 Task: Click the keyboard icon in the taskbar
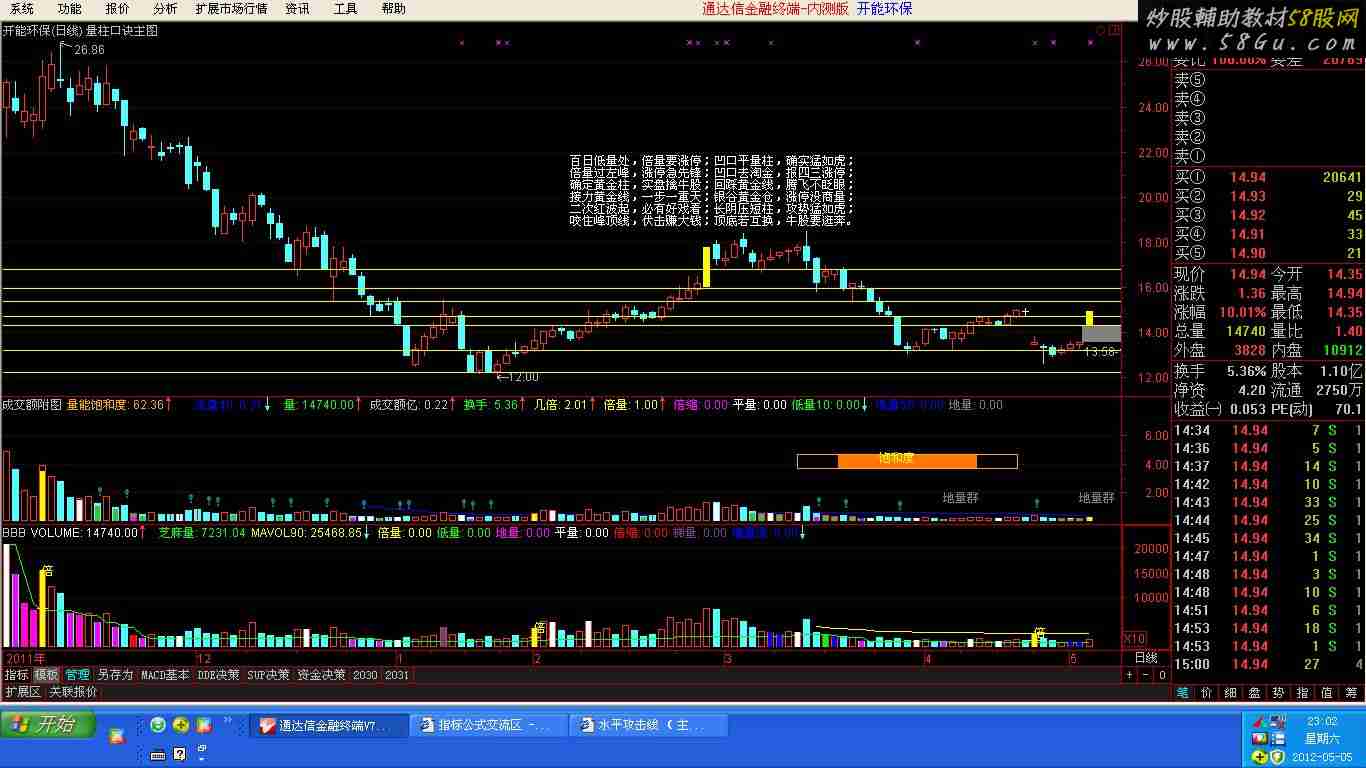pos(158,753)
